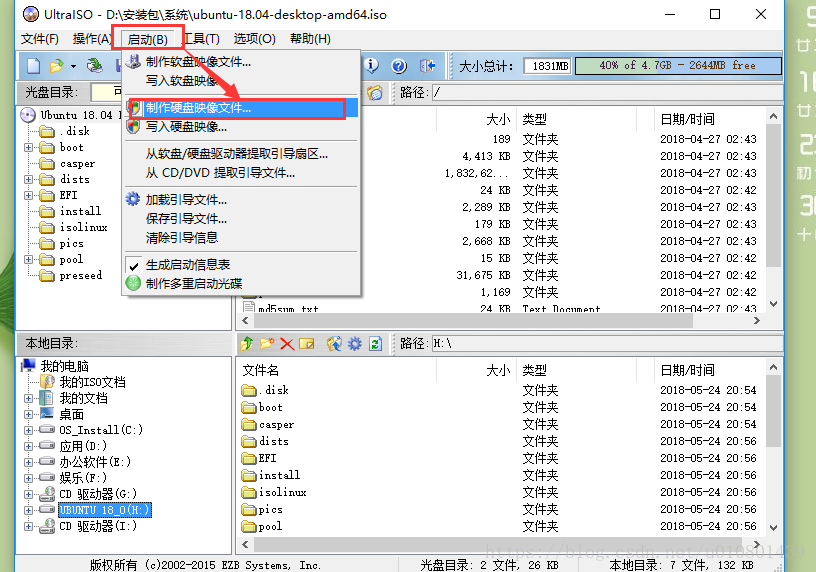This screenshot has width=816, height=572.
Task: Select 办公软件(E:) drive in the local tree
Action: tap(95, 462)
